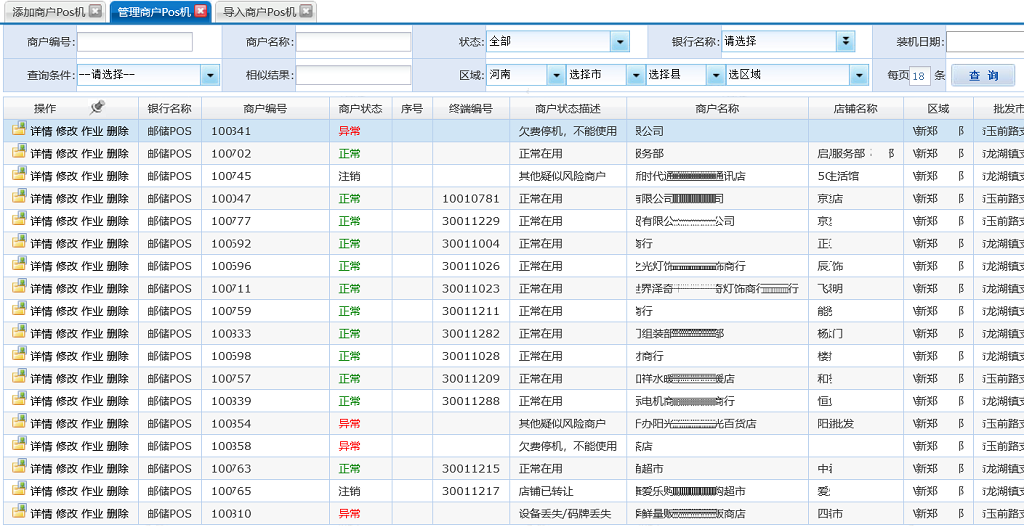Click the 序号 column header
1024x527 pixels.
pyautogui.click(x=411, y=108)
